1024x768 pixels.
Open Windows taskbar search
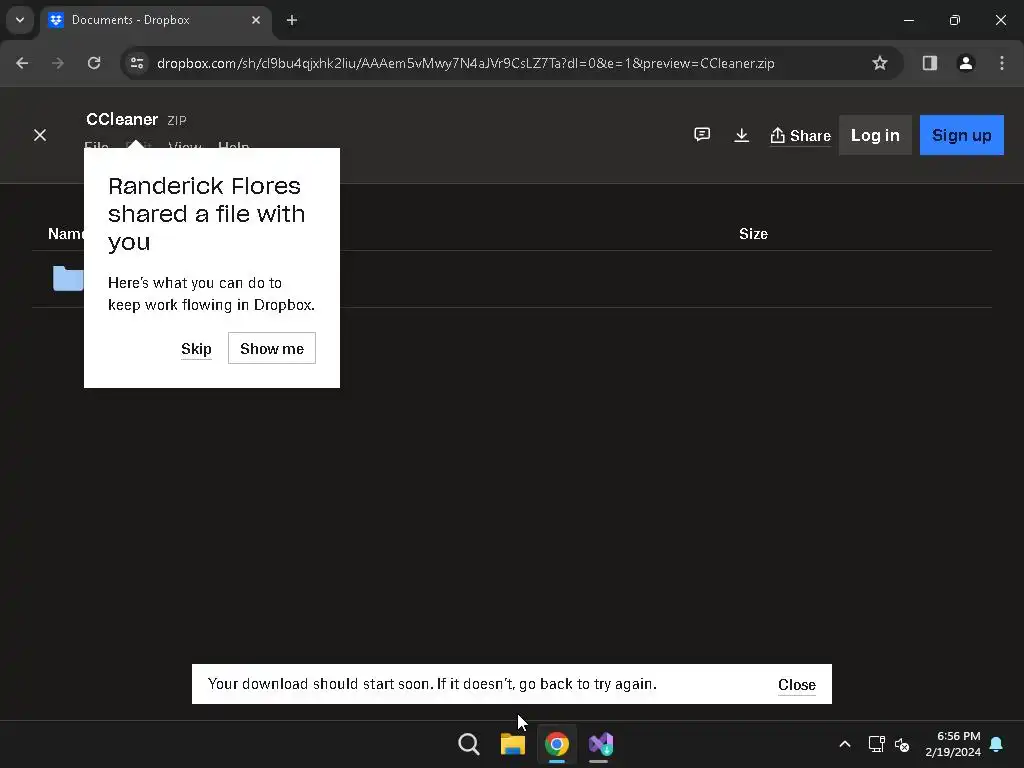point(469,744)
